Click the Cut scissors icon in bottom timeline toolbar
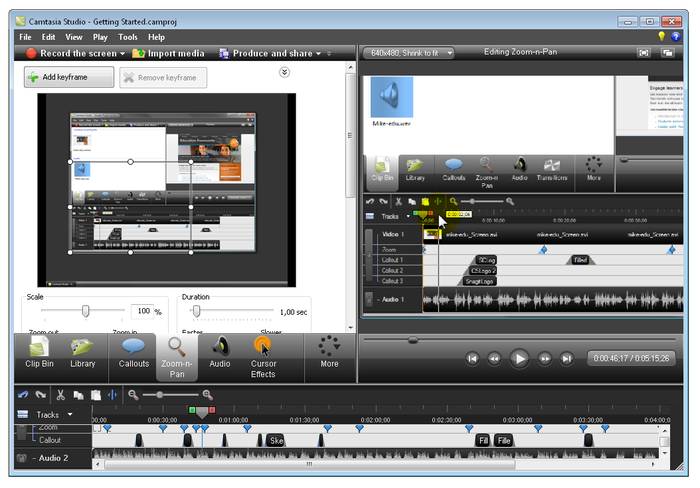 click(x=61, y=395)
